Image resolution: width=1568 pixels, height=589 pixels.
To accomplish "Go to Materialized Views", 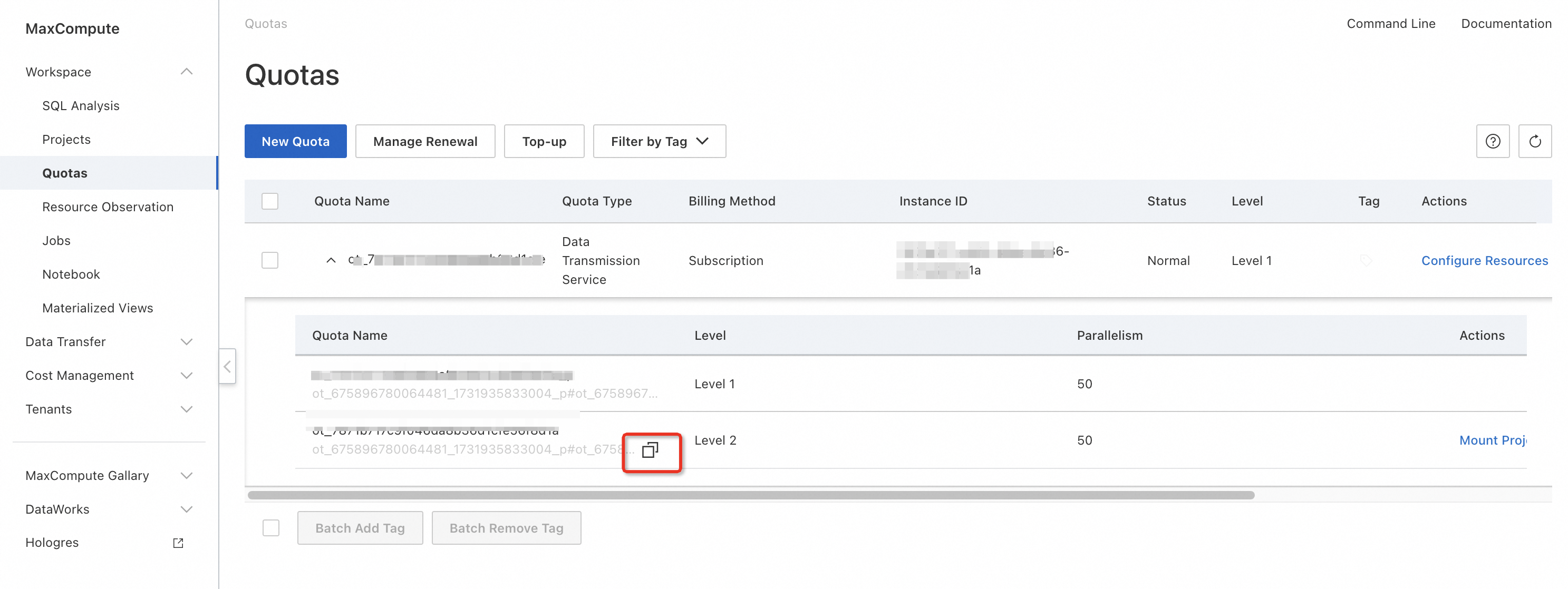I will (x=98, y=309).
